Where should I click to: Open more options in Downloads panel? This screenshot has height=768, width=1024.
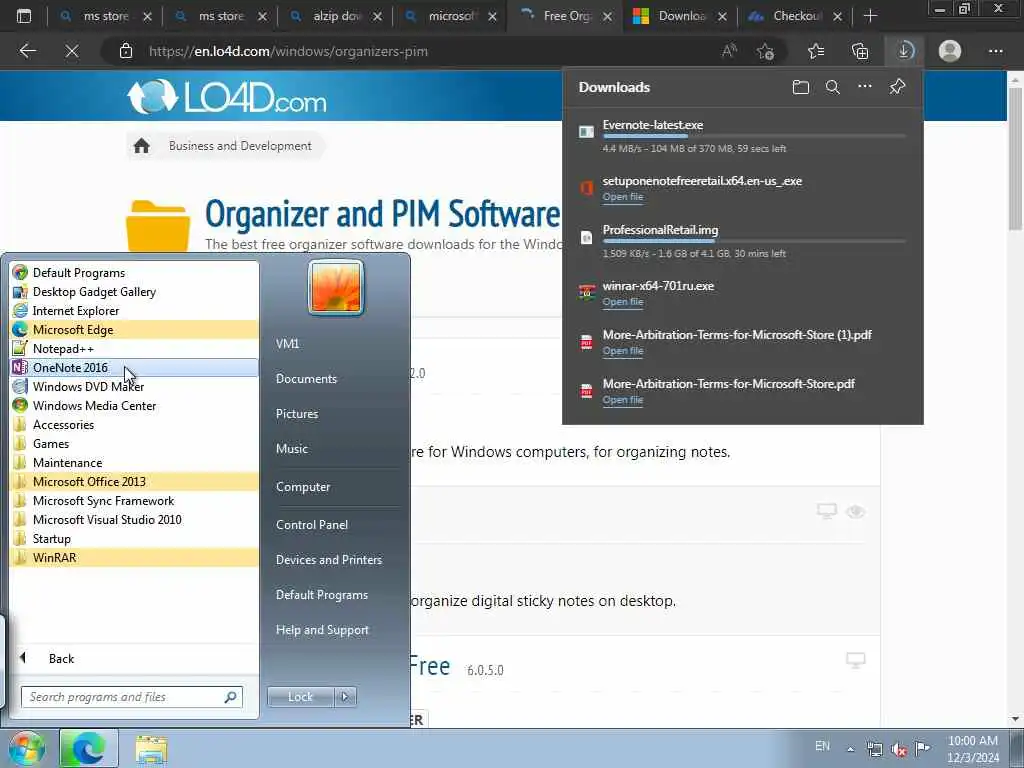click(865, 86)
